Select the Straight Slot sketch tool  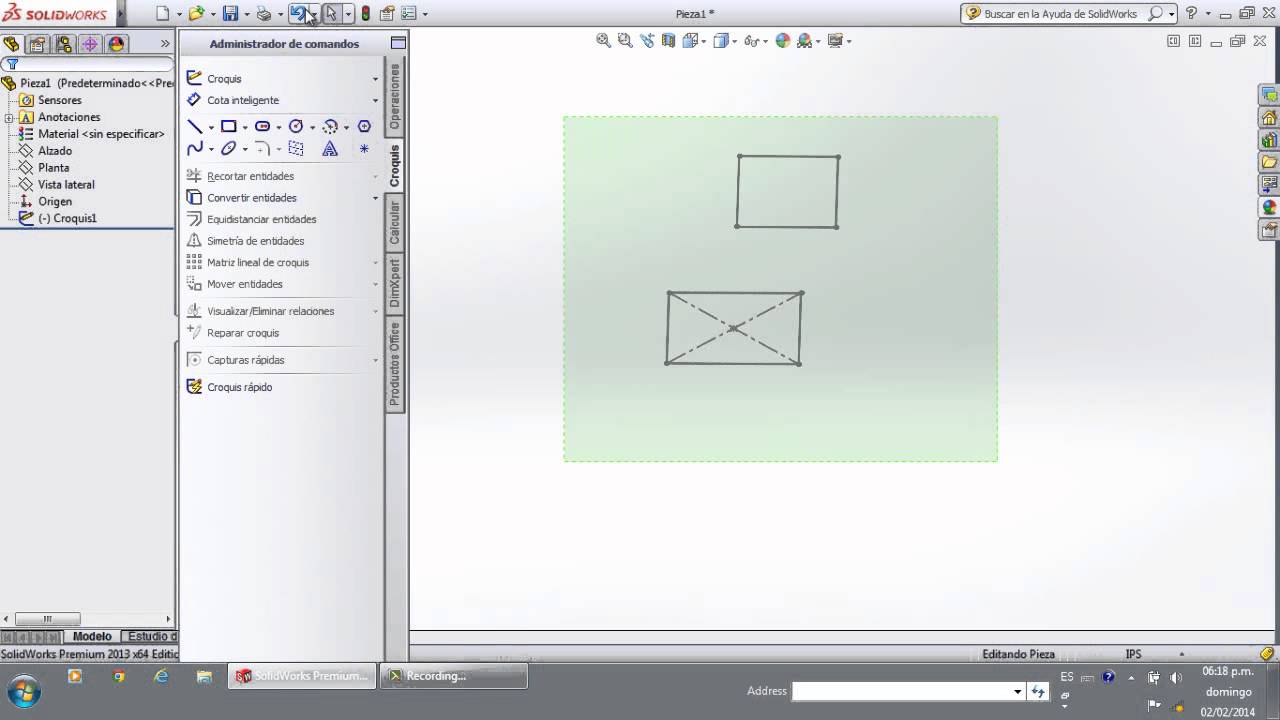point(262,127)
